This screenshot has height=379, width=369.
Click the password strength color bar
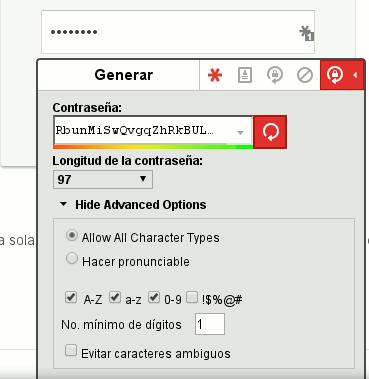[x=153, y=146]
